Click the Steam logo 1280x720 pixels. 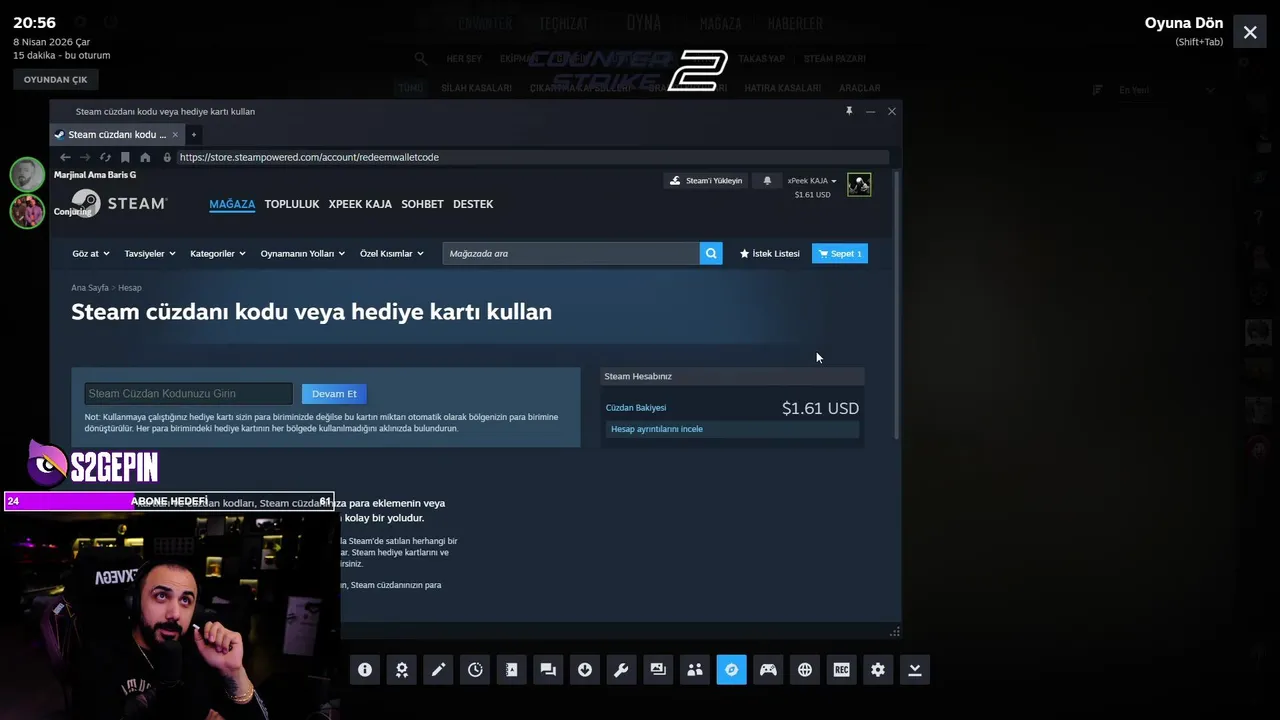(x=119, y=203)
